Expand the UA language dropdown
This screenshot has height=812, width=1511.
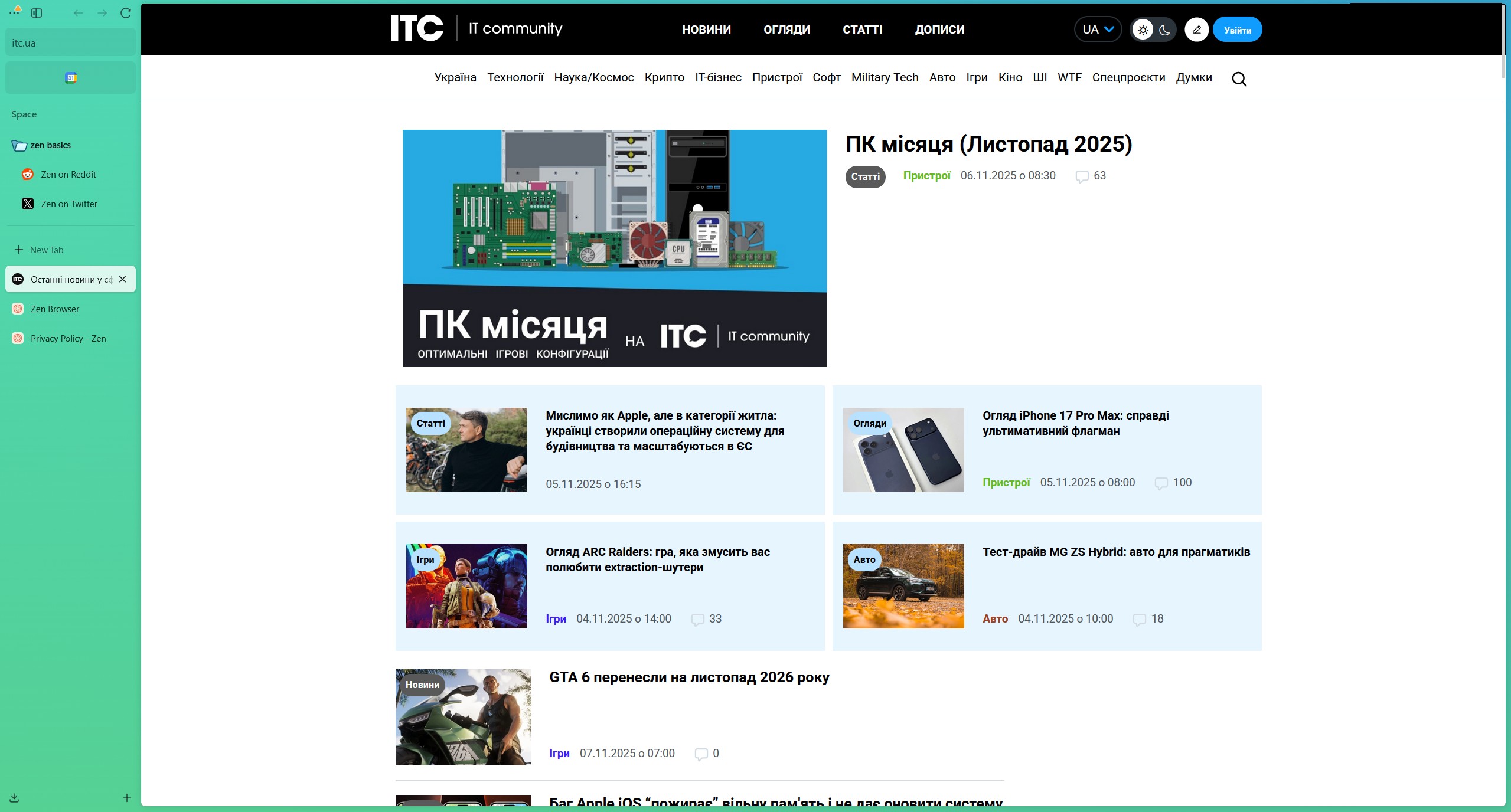coord(1098,30)
